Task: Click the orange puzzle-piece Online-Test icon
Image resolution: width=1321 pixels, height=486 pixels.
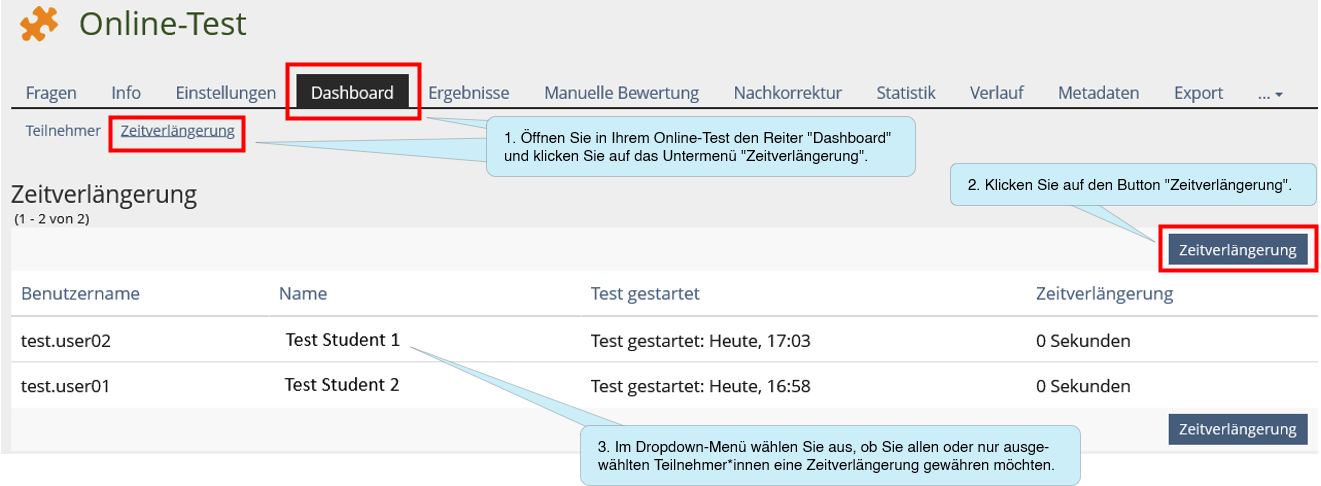Action: click(x=39, y=24)
